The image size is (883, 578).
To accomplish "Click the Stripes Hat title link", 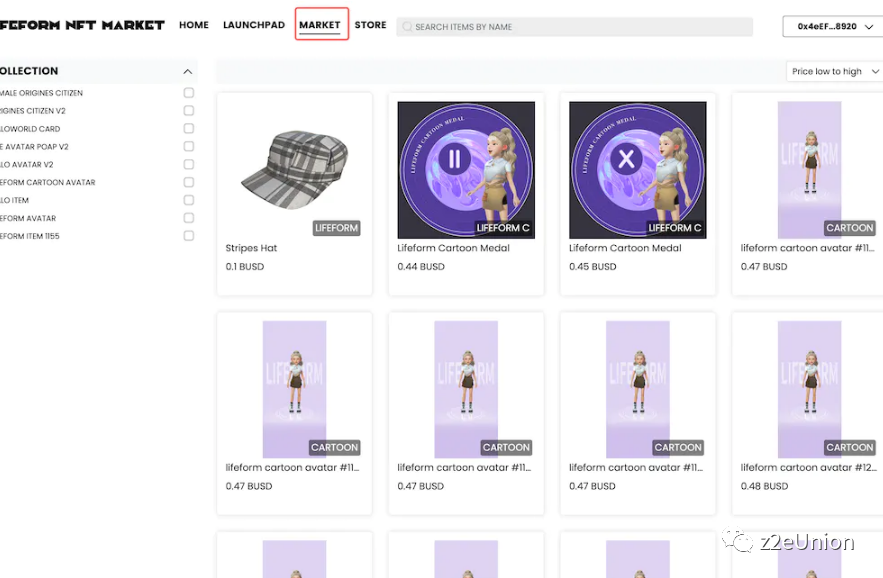I will point(252,248).
